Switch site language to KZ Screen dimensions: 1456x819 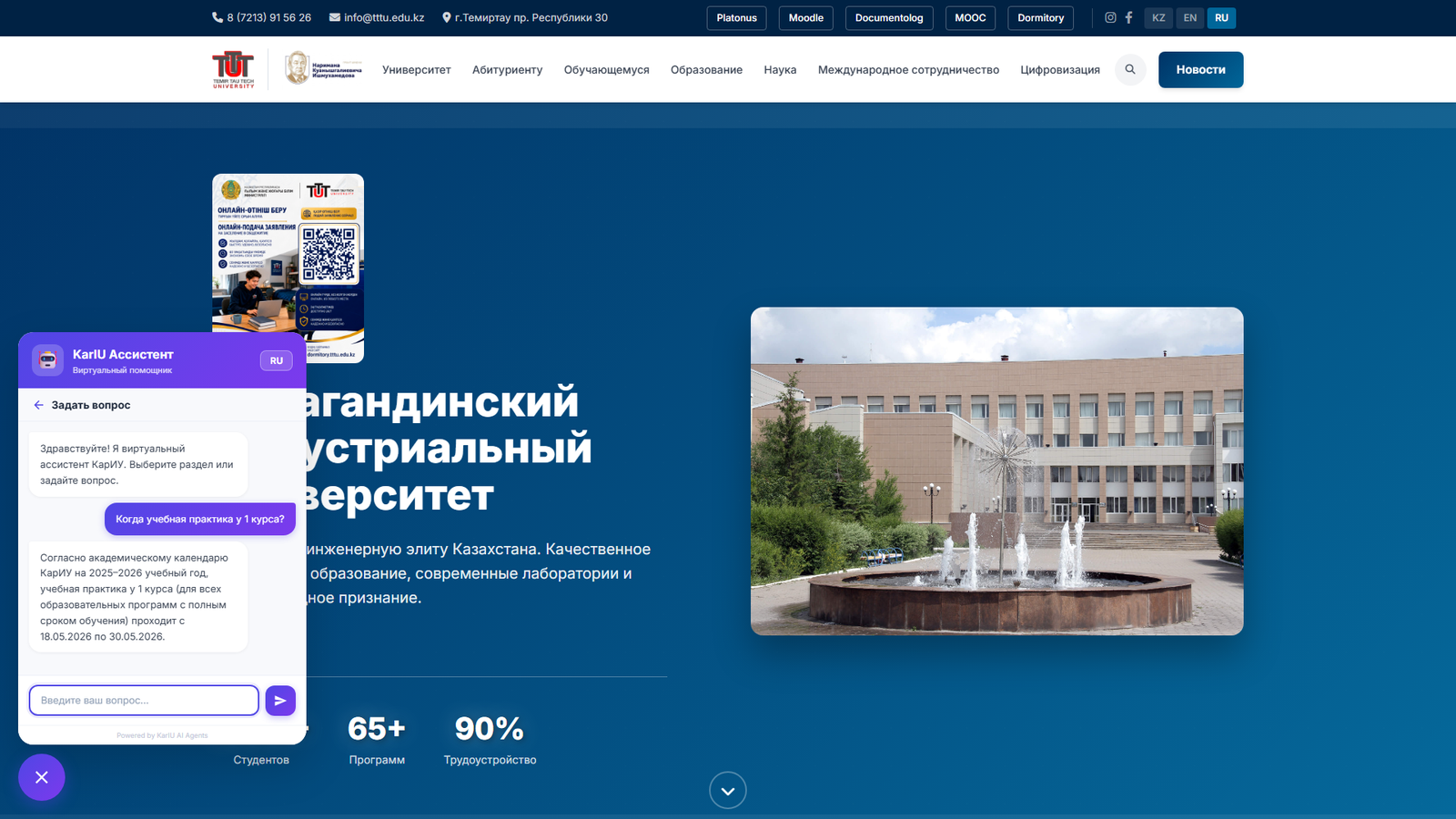click(x=1158, y=18)
